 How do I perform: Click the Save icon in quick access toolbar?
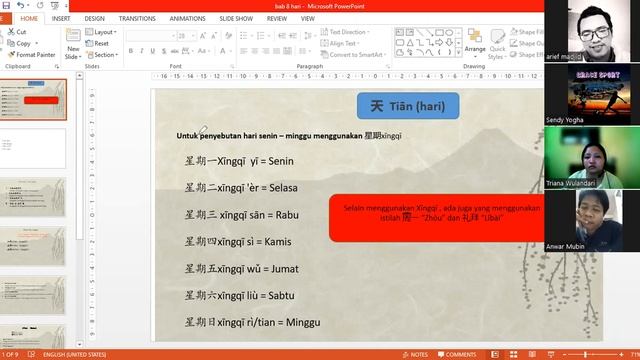(x=6, y=6)
